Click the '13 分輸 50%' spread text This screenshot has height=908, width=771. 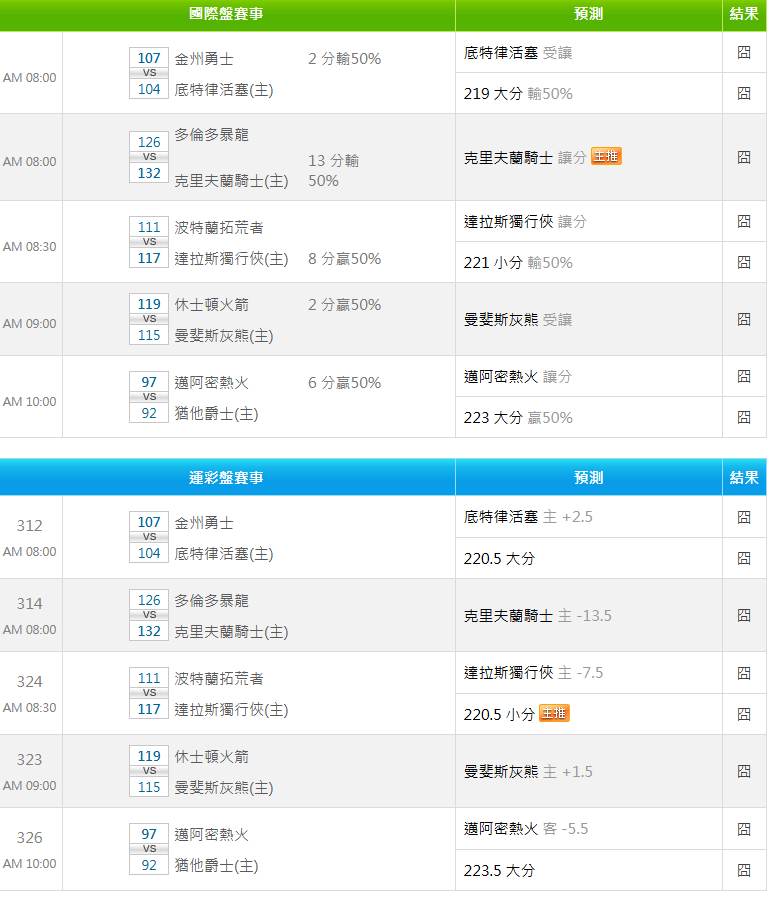(334, 171)
